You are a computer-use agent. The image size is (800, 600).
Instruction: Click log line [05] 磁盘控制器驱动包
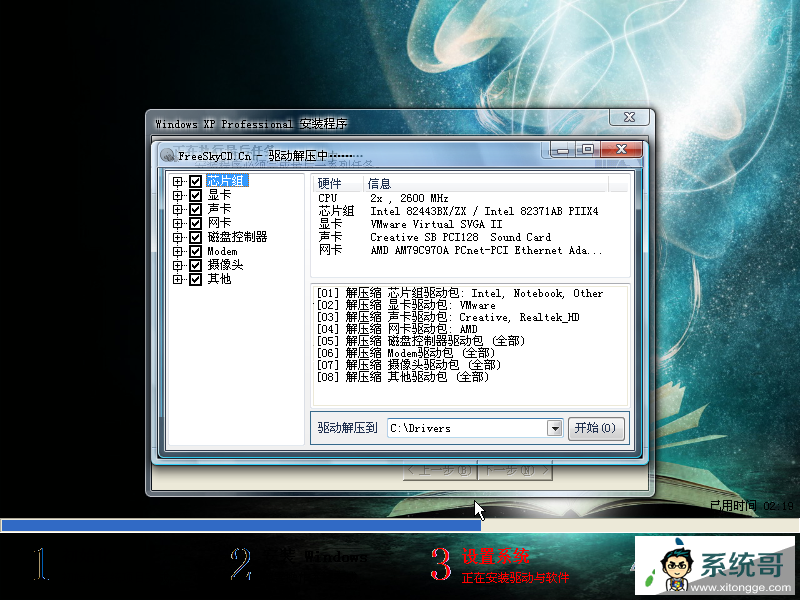click(x=421, y=341)
